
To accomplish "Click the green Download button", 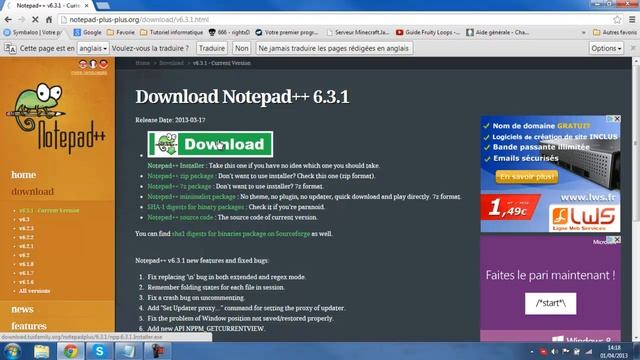I will click(210, 144).
